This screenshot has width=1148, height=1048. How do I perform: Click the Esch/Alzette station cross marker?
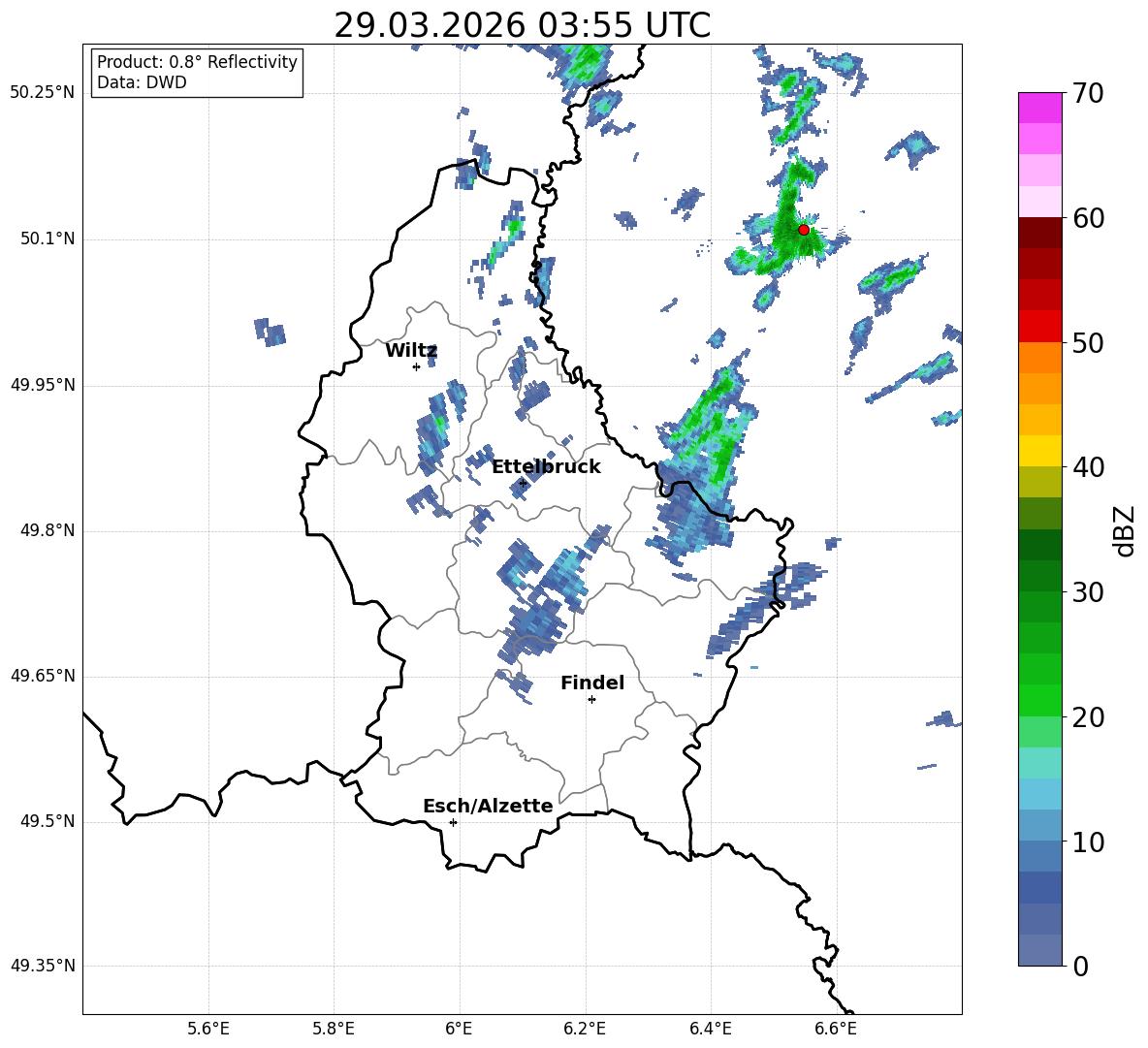[x=453, y=822]
